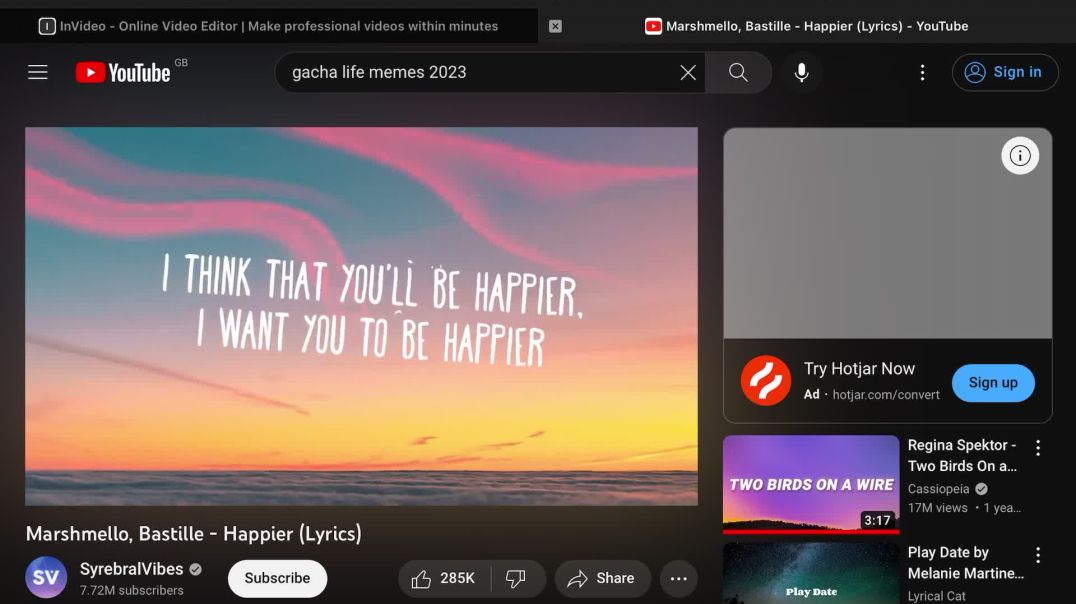Dislike the video with thumbs down button

[x=516, y=578]
